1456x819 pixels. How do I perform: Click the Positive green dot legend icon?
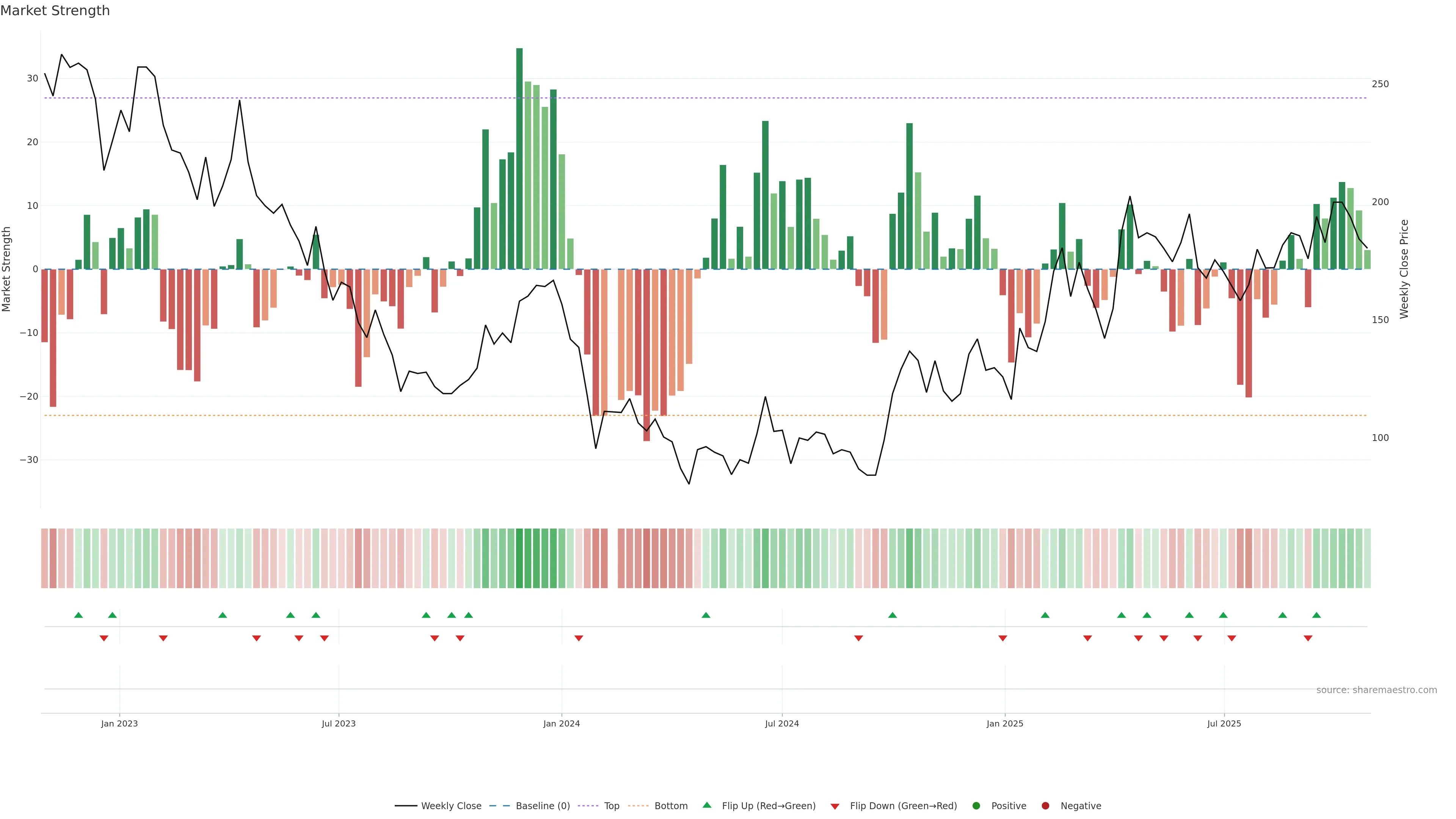point(976,806)
